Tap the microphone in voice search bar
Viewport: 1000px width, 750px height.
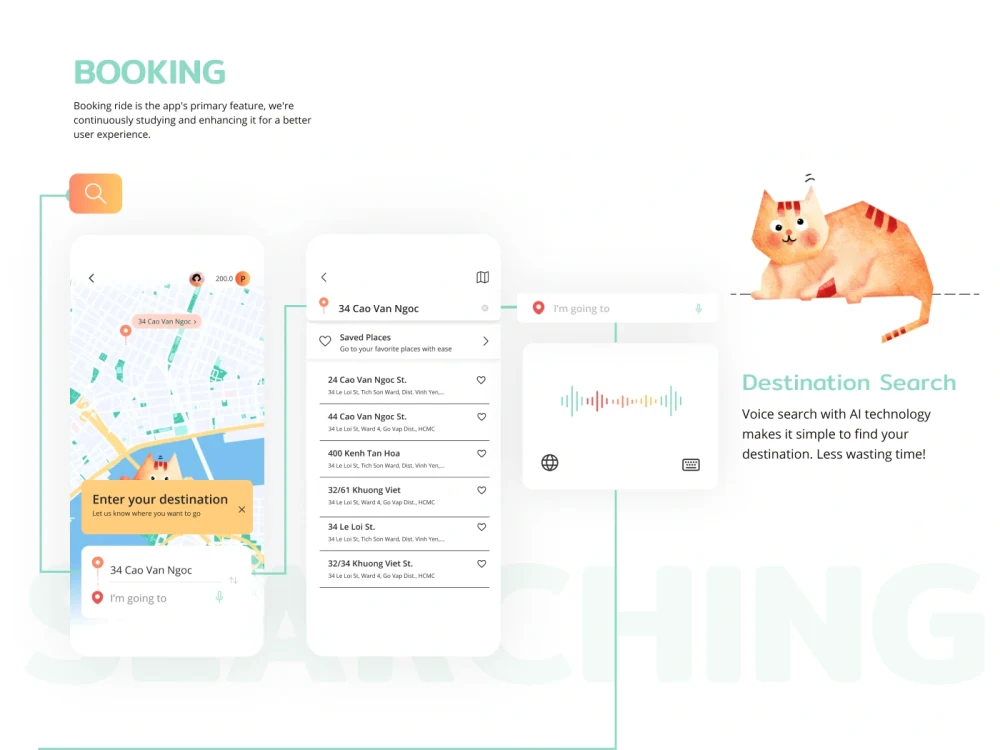click(698, 309)
